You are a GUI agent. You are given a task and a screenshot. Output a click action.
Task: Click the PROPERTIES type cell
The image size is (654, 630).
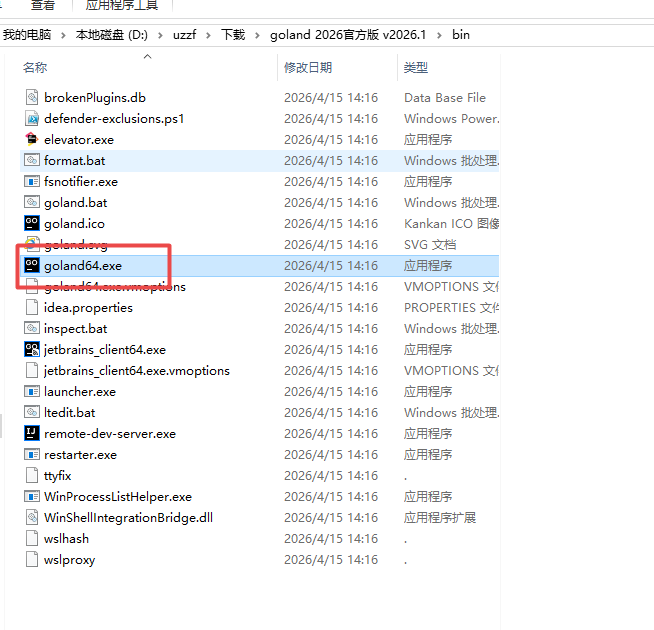click(451, 307)
